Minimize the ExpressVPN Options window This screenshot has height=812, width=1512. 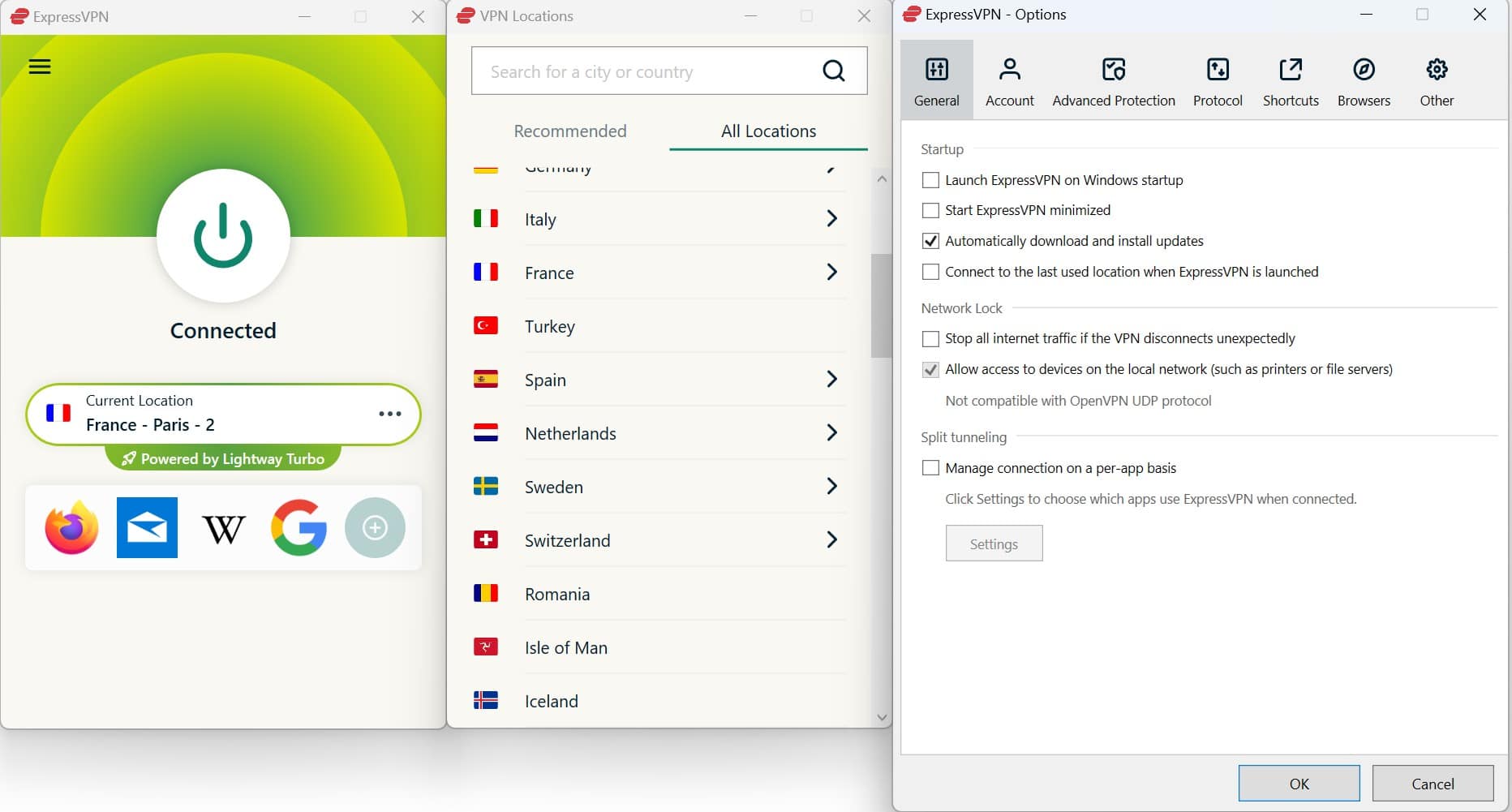coord(1366,15)
